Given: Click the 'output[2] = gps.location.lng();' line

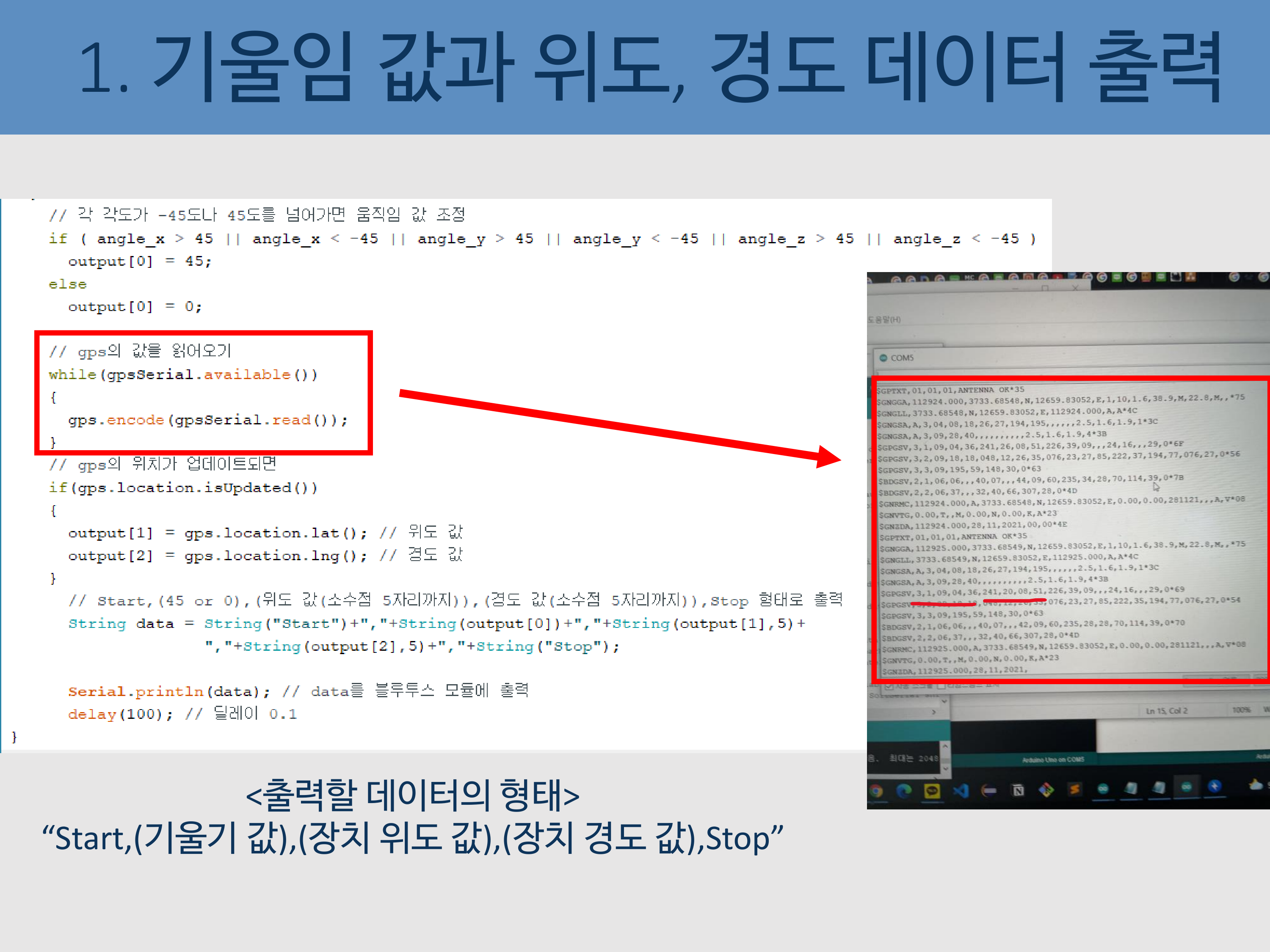Looking at the screenshot, I should point(265,556).
